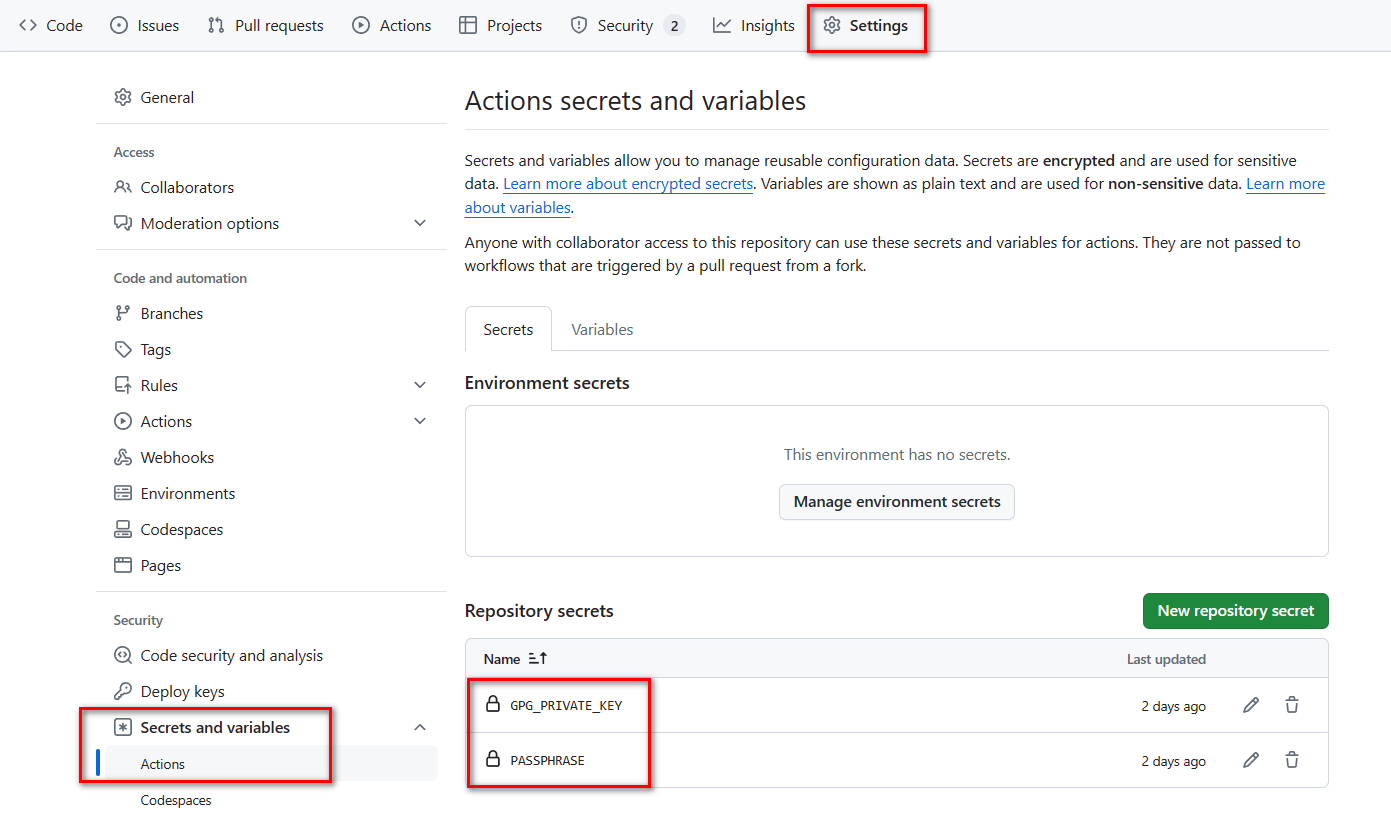Viewport: 1391px width, 820px height.
Task: Click the Pages browser icon
Action: point(123,565)
